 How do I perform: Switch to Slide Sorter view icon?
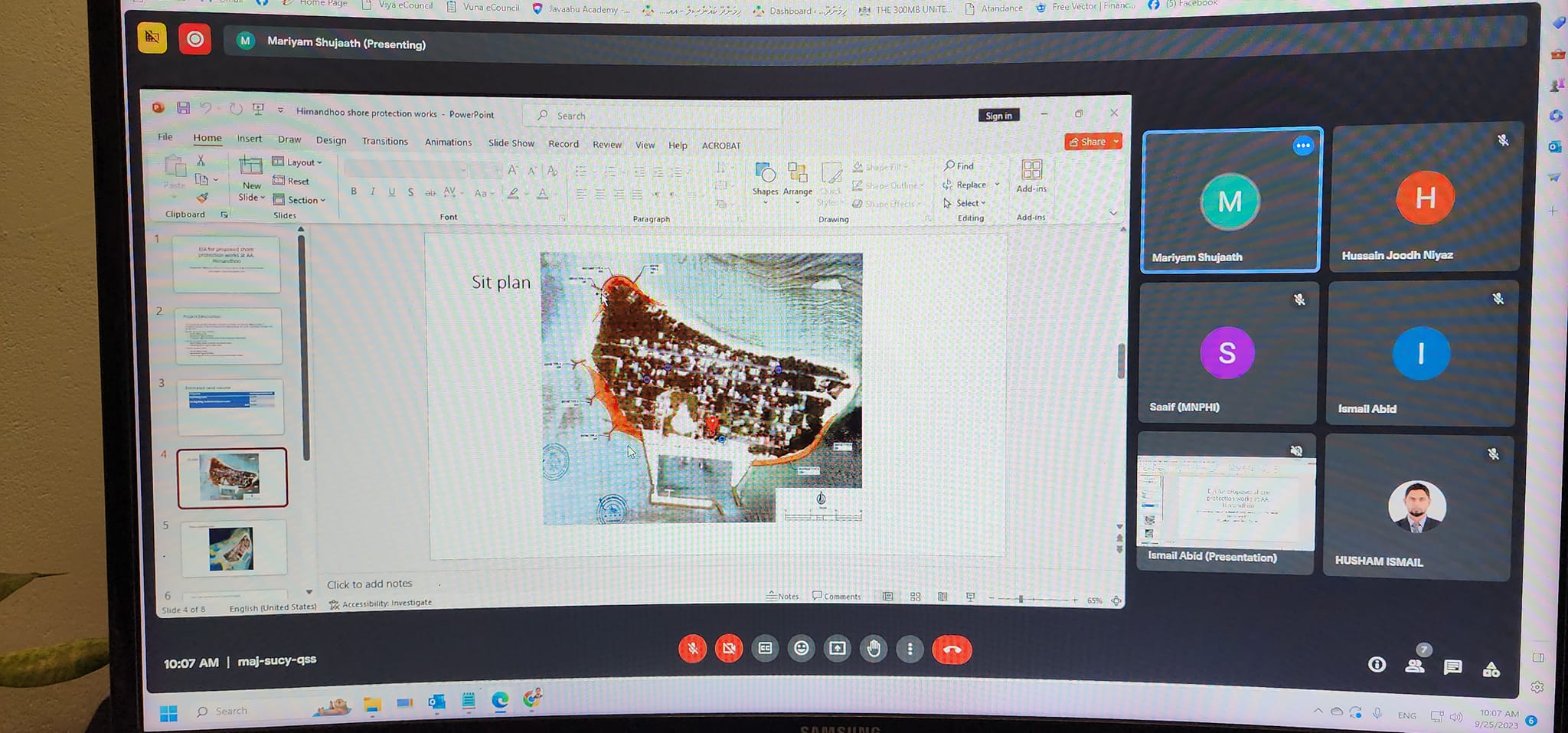coord(915,596)
